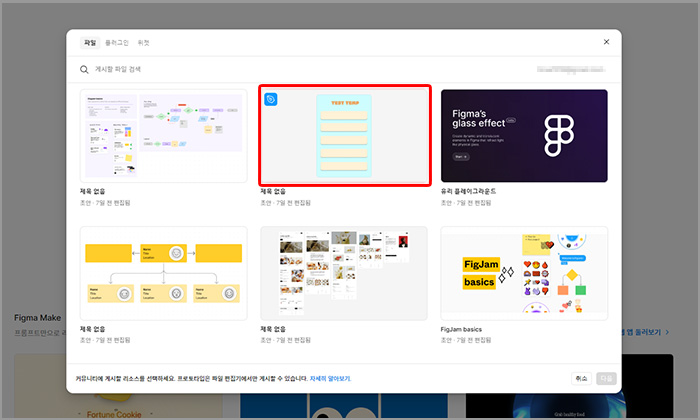Open the blurred account selector at top right
The width and height of the screenshot is (700, 420).
pos(571,70)
